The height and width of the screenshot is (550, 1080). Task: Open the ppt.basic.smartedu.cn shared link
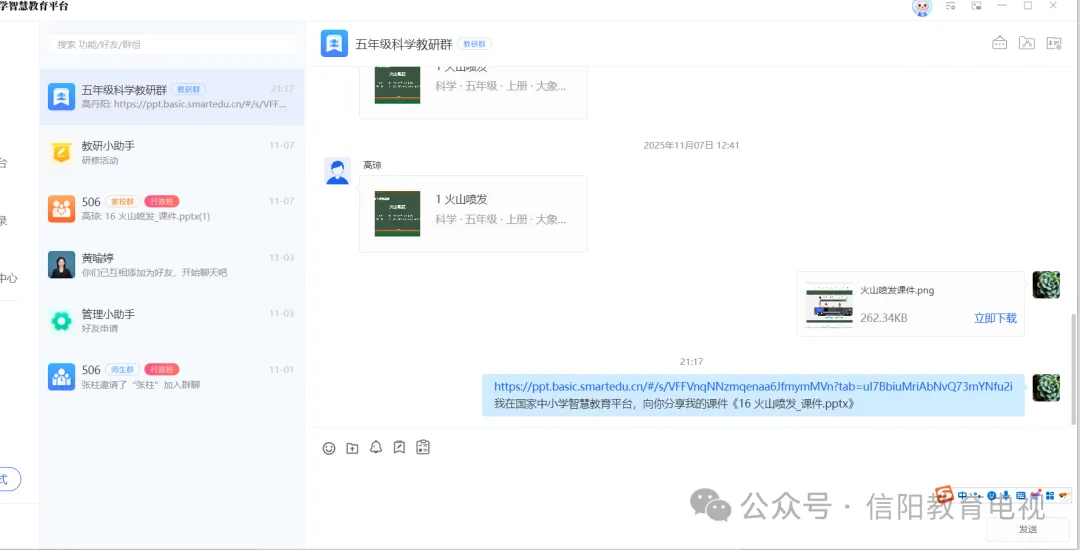pyautogui.click(x=754, y=386)
